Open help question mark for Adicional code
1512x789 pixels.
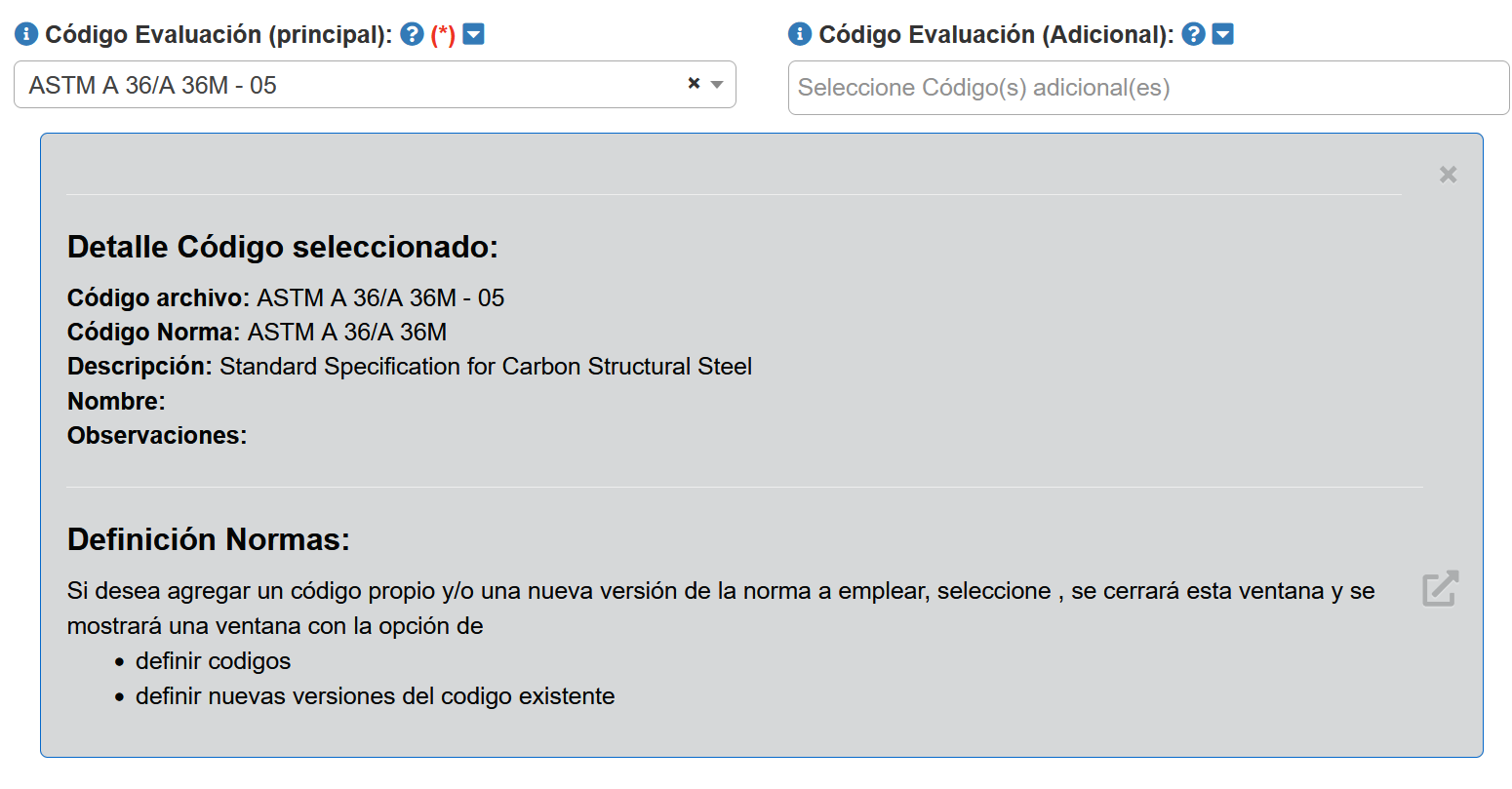pyautogui.click(x=1193, y=34)
